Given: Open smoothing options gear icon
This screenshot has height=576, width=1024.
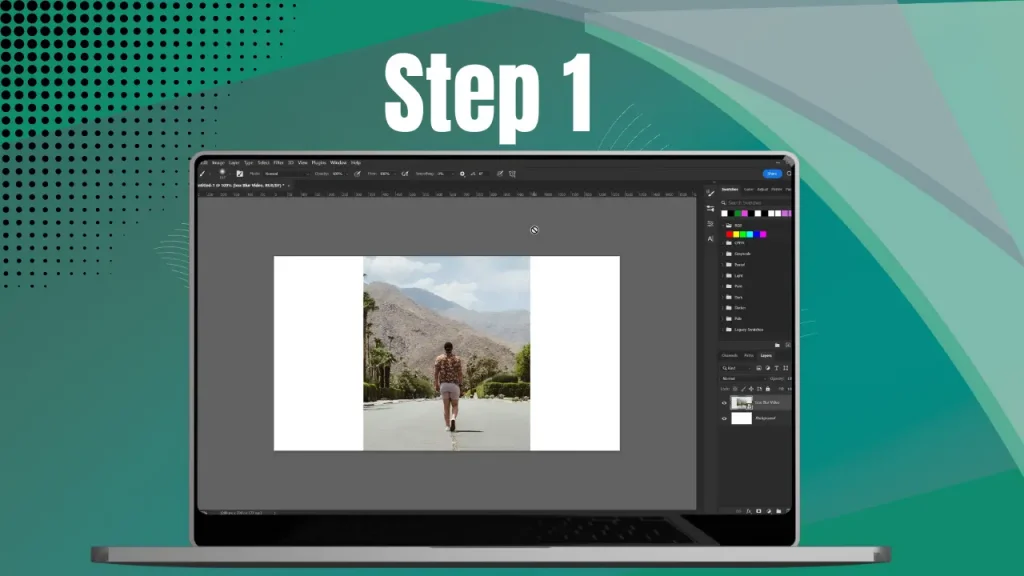Looking at the screenshot, I should click(x=462, y=174).
